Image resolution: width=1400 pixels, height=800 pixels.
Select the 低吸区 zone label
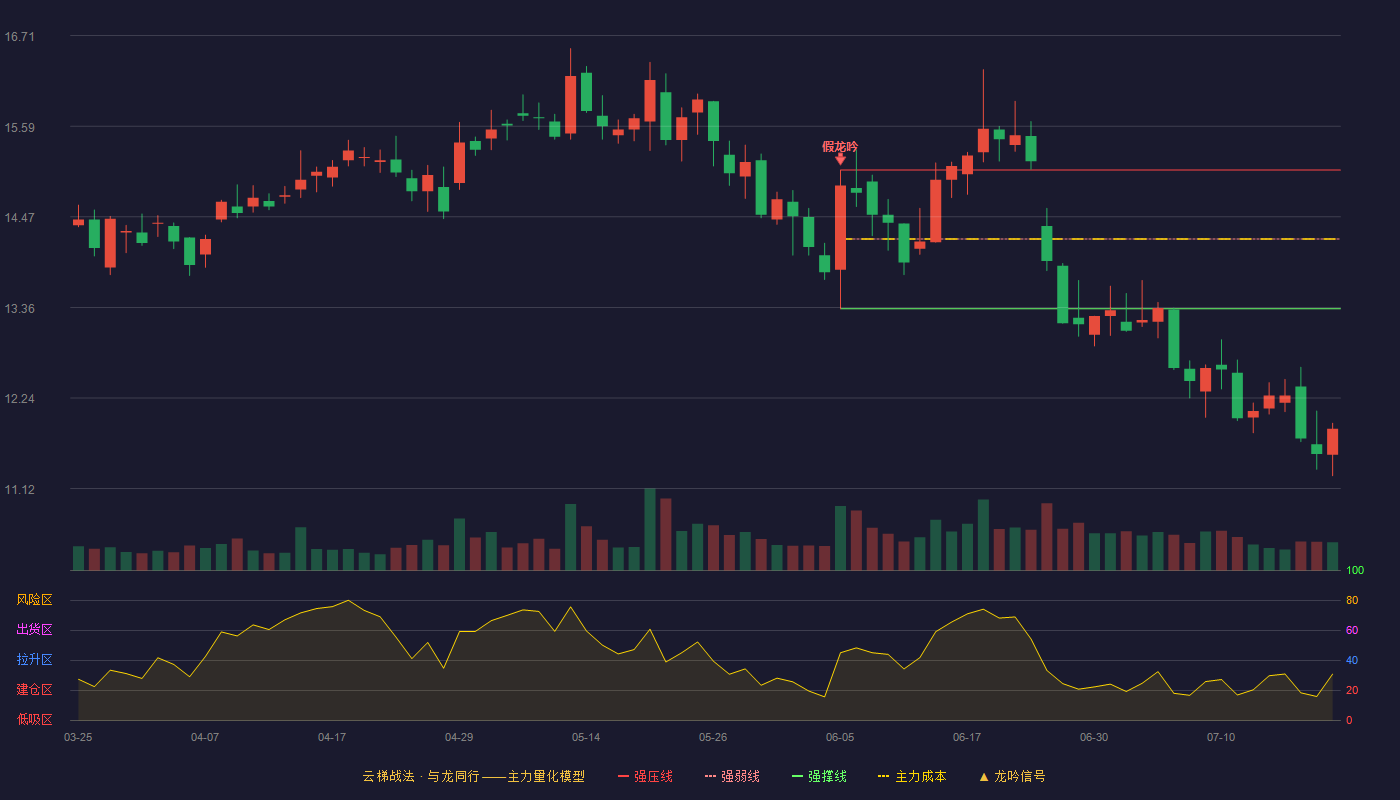[x=34, y=719]
